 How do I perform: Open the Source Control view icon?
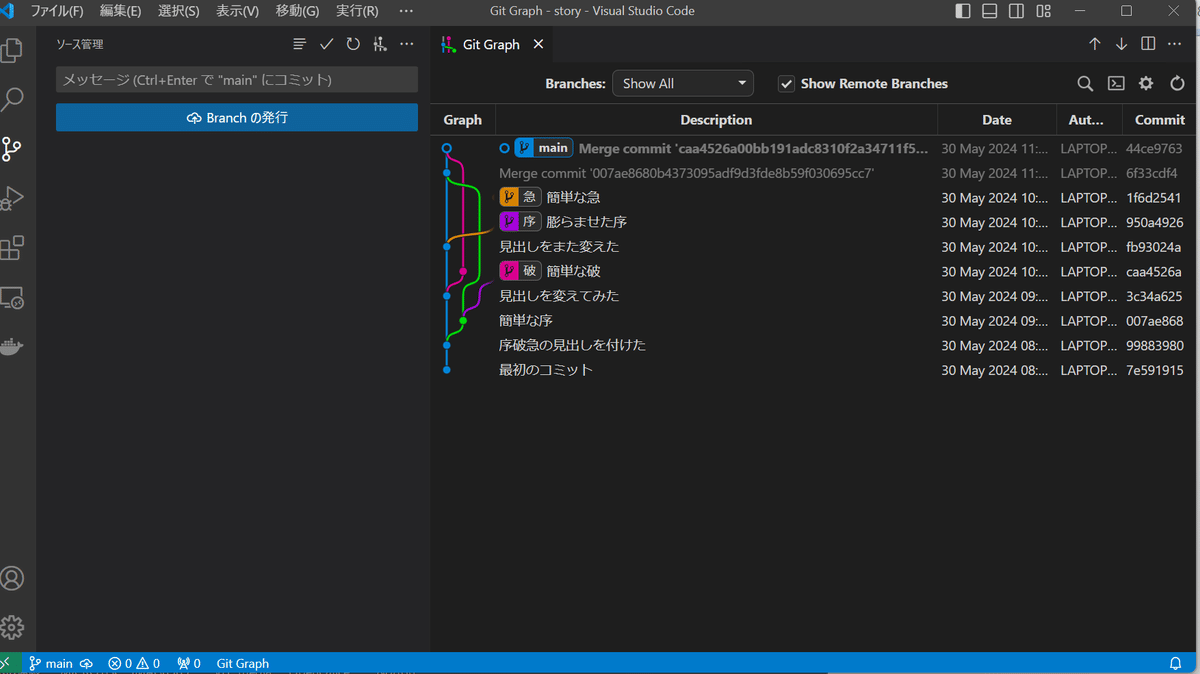coord(12,149)
